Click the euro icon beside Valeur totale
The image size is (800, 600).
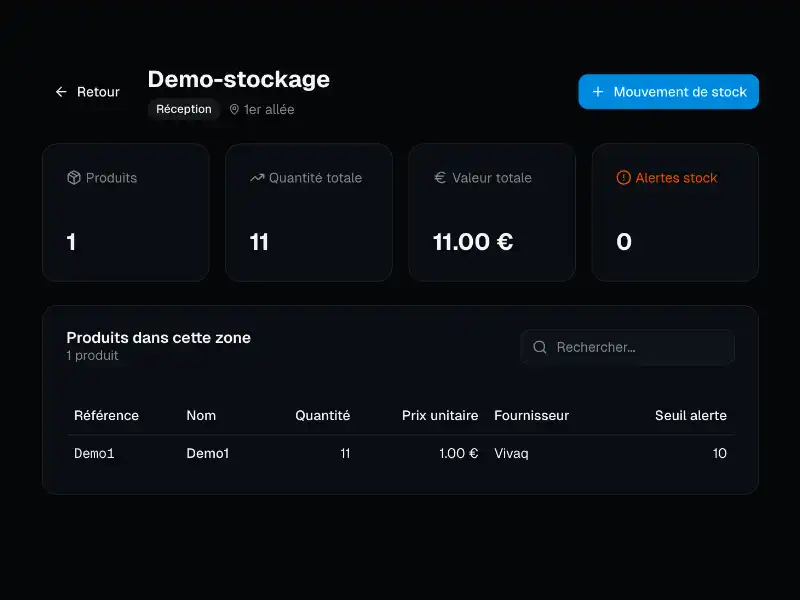440,178
